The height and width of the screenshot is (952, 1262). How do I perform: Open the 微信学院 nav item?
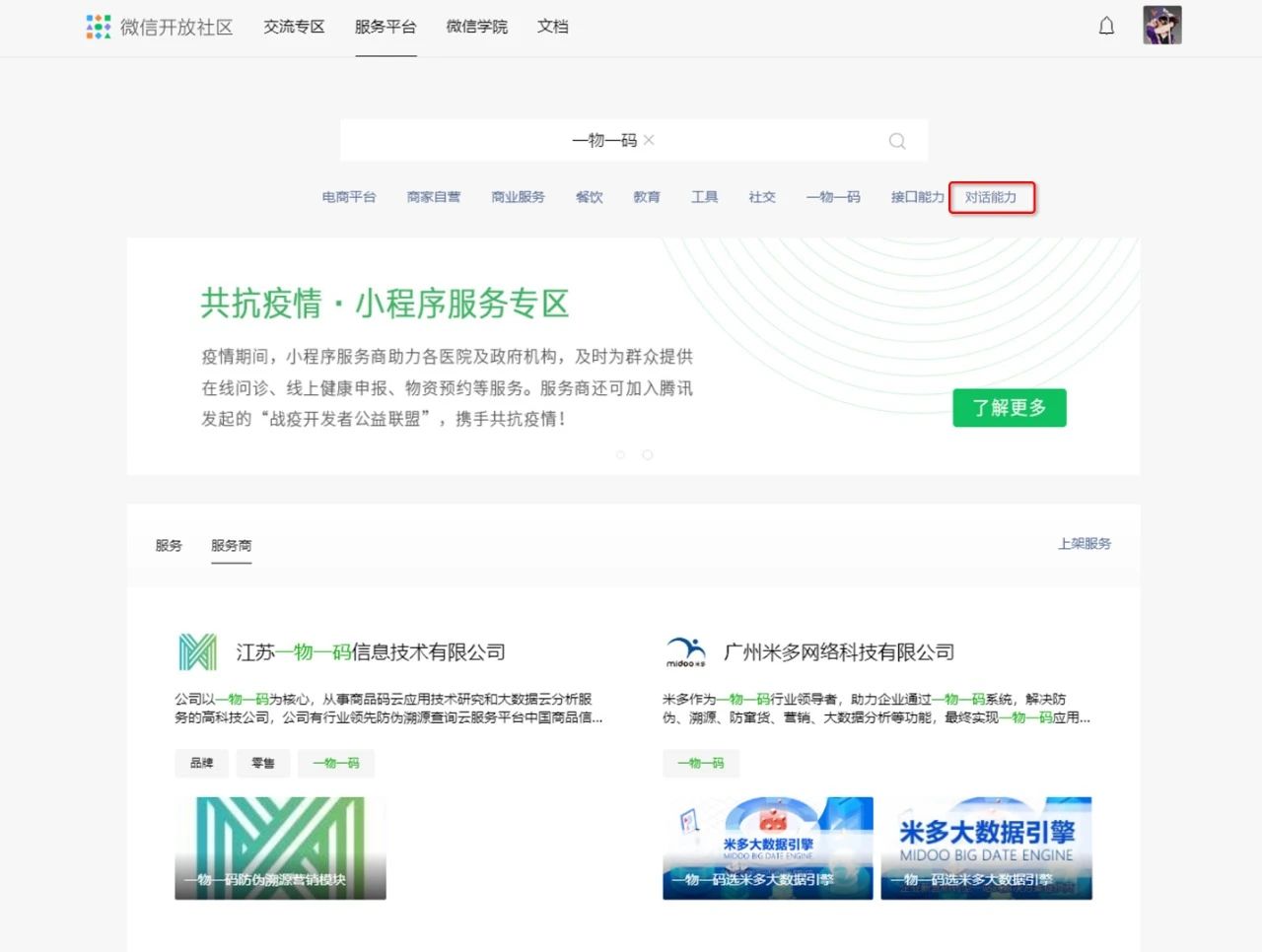[477, 27]
